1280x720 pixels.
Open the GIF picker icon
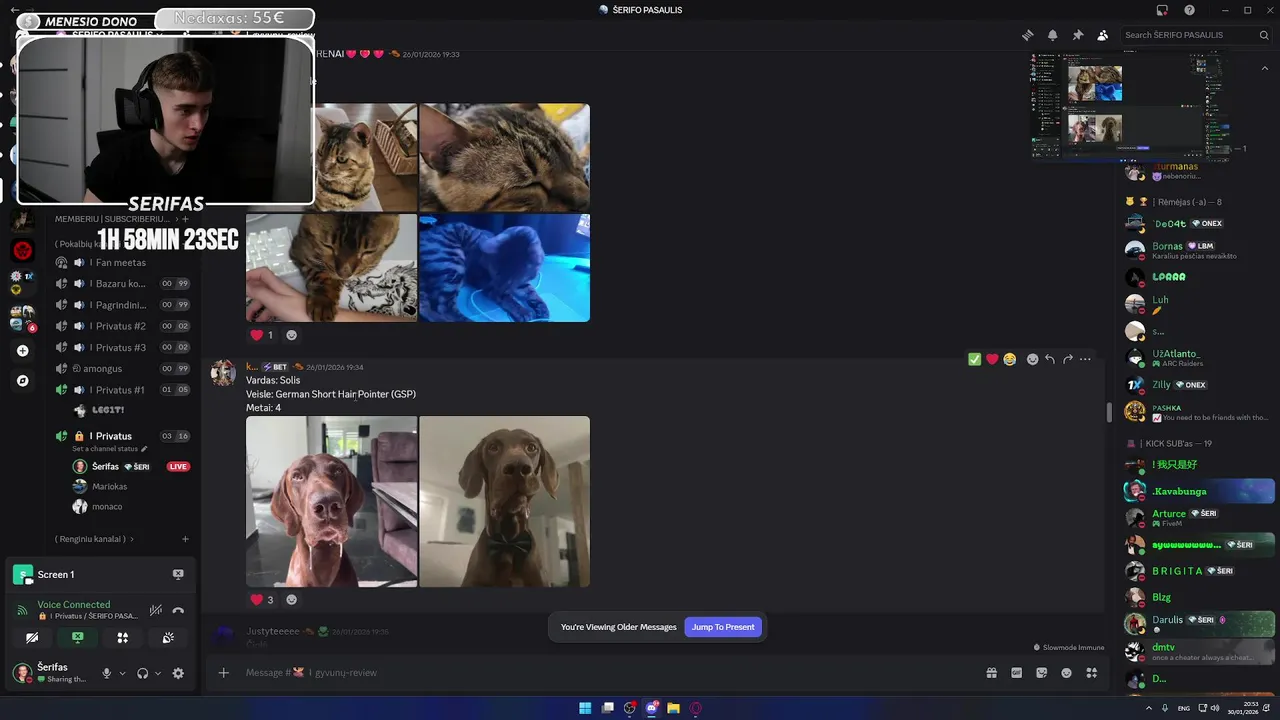1016,673
